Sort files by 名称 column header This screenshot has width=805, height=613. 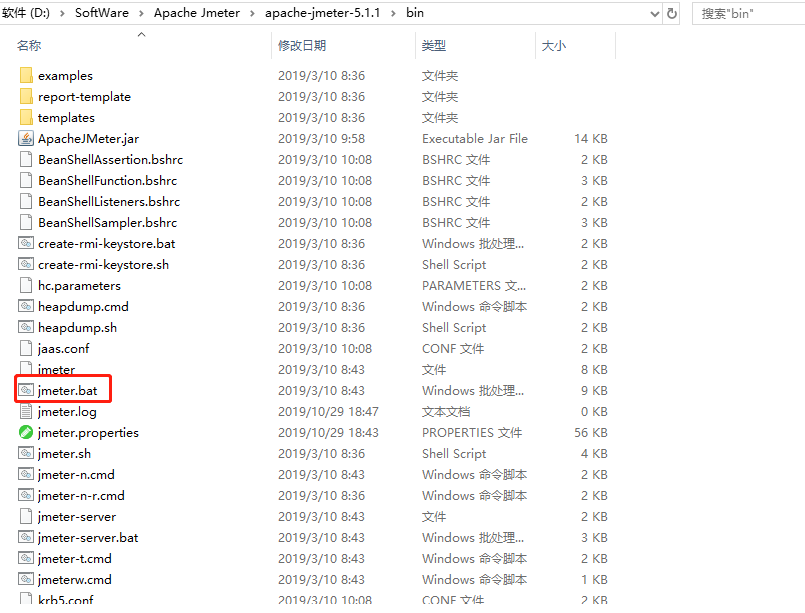29,46
